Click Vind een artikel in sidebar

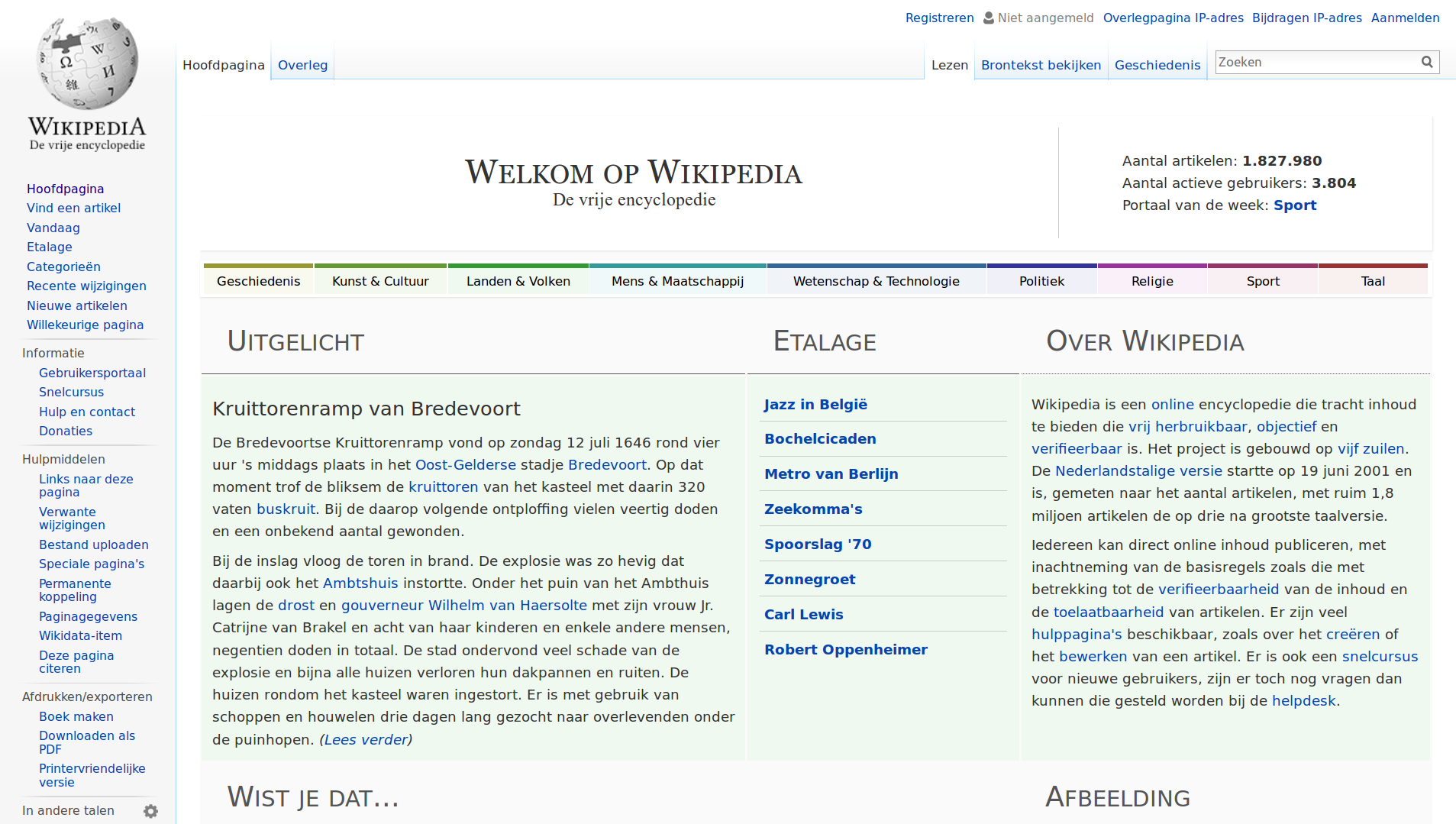coord(73,208)
